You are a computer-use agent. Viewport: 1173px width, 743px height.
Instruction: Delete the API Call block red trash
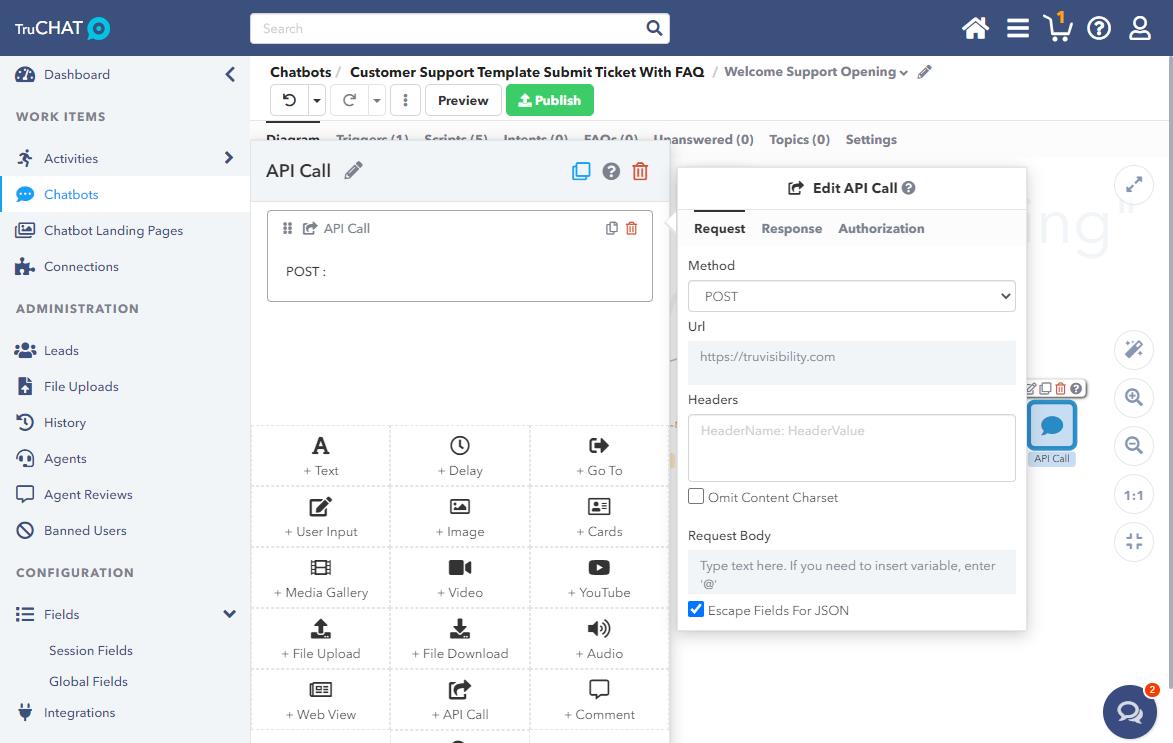pyautogui.click(x=640, y=171)
